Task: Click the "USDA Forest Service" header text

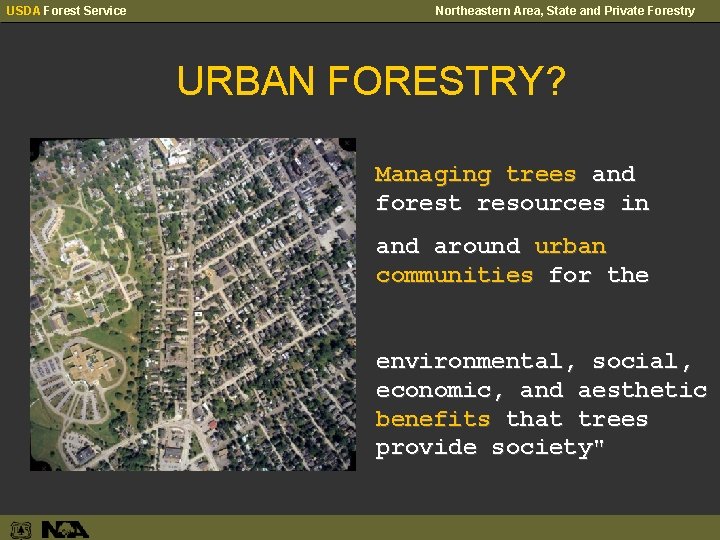Action: [66, 11]
